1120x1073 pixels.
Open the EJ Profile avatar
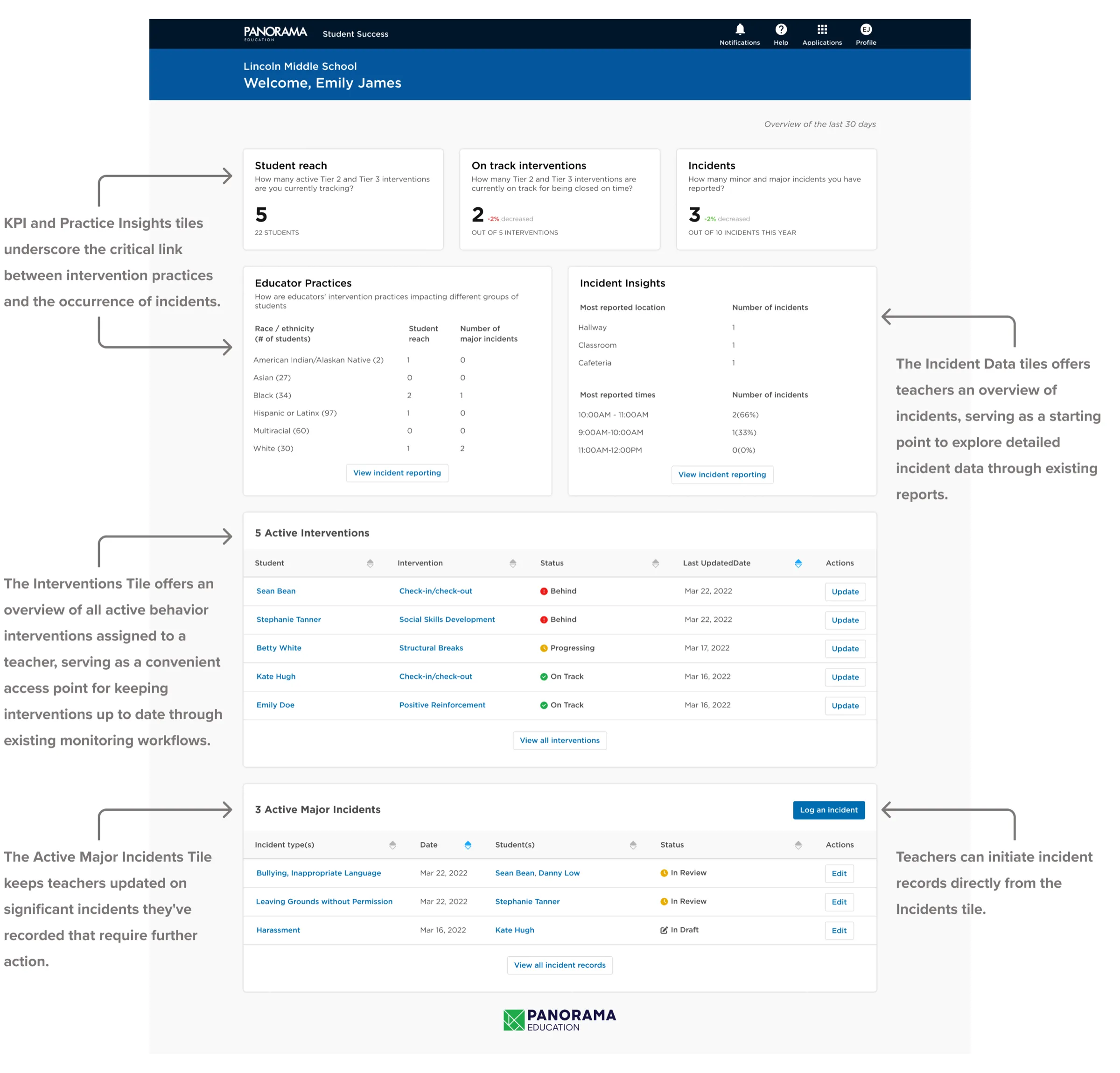[866, 30]
